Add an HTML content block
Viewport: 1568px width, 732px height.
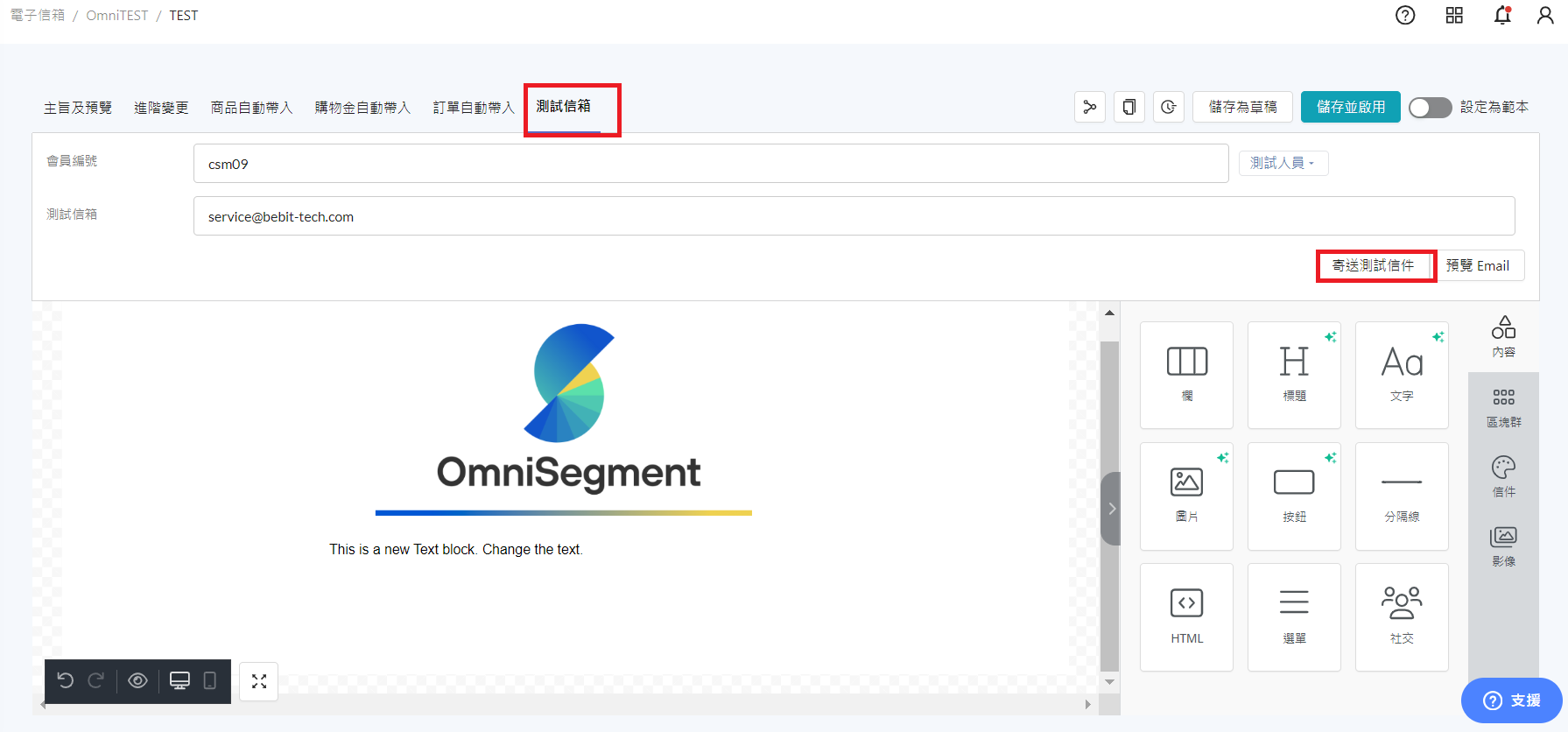click(1186, 616)
